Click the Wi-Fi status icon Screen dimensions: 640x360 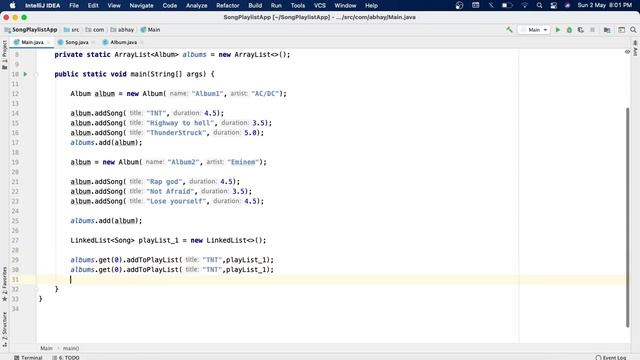pos(524,6)
